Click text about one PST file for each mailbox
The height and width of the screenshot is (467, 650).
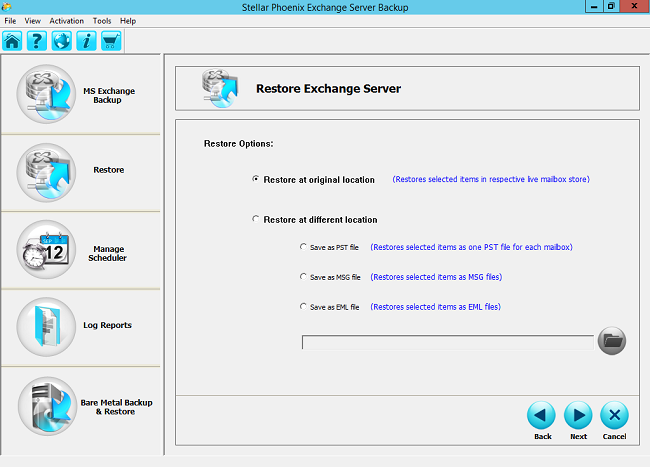point(471,247)
